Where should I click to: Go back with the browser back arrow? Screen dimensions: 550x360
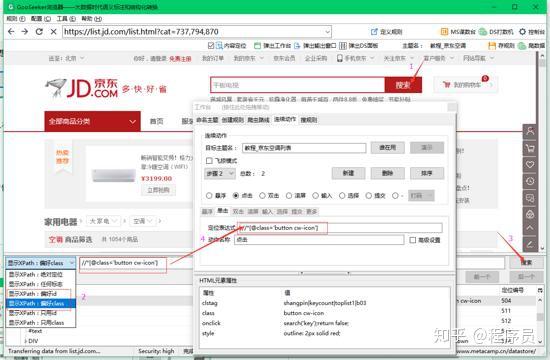11,32
